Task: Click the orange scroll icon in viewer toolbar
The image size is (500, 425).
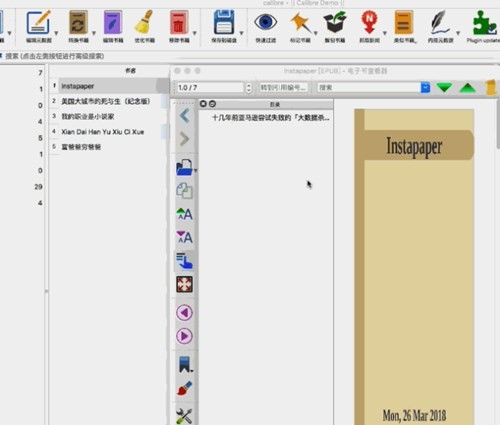Action: pos(491,87)
